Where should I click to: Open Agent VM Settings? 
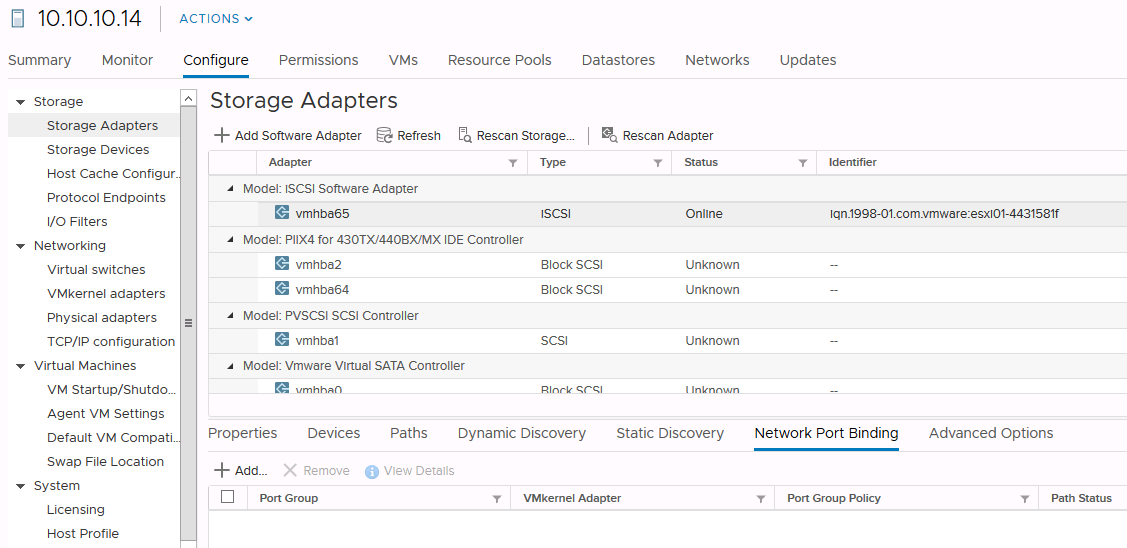(x=106, y=414)
